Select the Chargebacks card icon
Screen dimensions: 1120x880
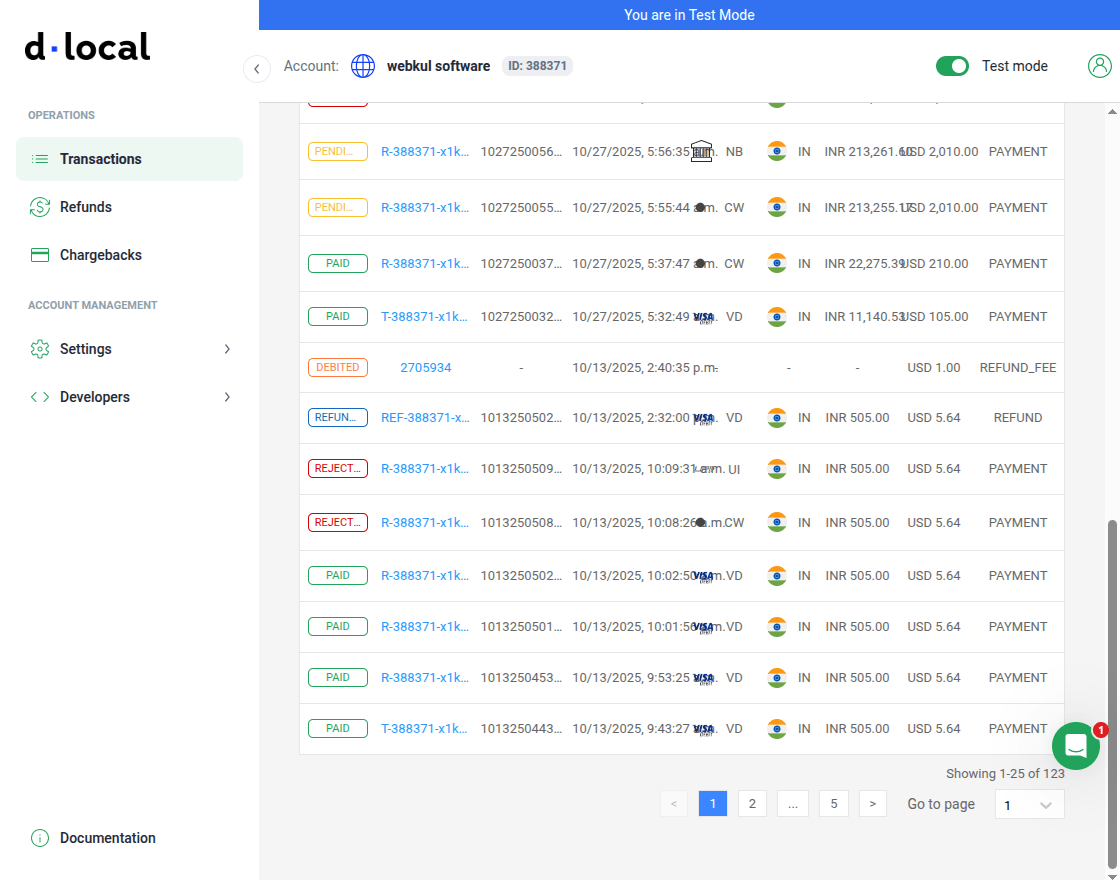click(39, 255)
